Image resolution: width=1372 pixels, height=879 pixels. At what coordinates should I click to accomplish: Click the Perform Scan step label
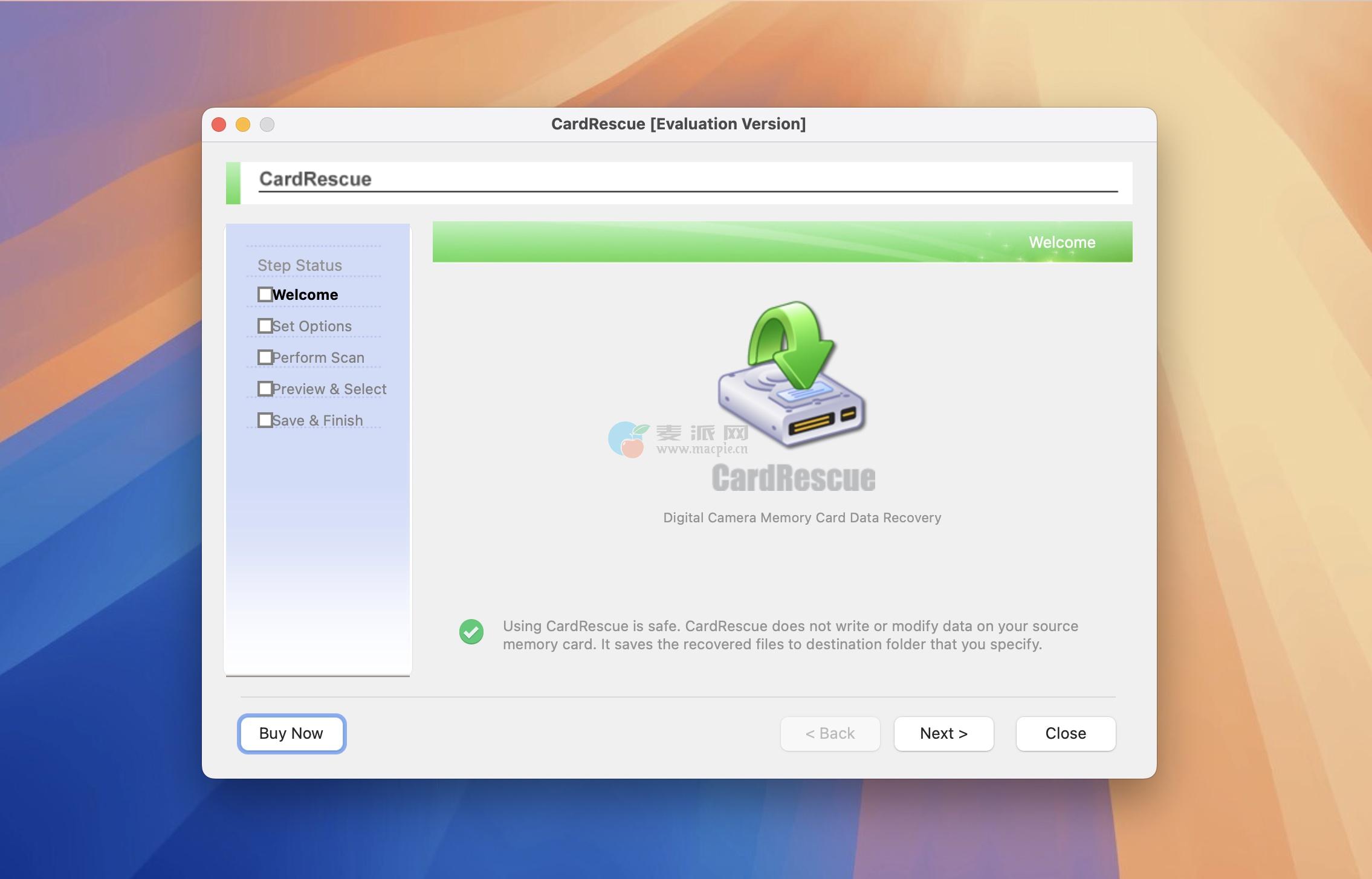(x=319, y=357)
